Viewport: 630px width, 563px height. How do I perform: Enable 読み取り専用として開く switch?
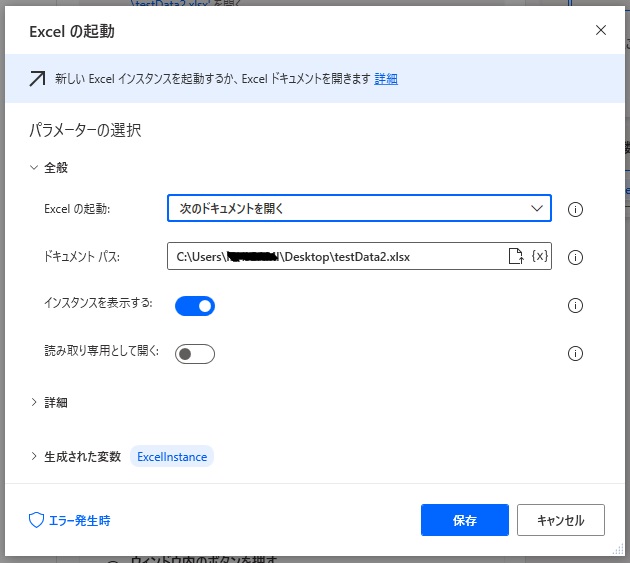pyautogui.click(x=195, y=354)
